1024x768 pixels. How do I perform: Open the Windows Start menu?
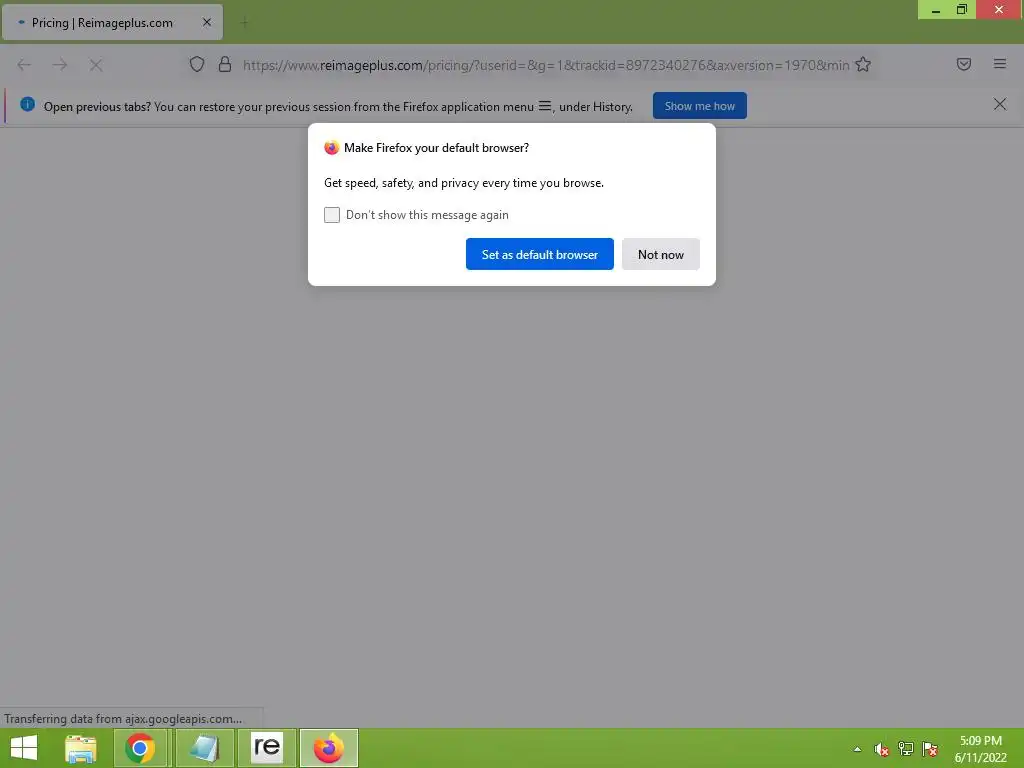(x=24, y=748)
